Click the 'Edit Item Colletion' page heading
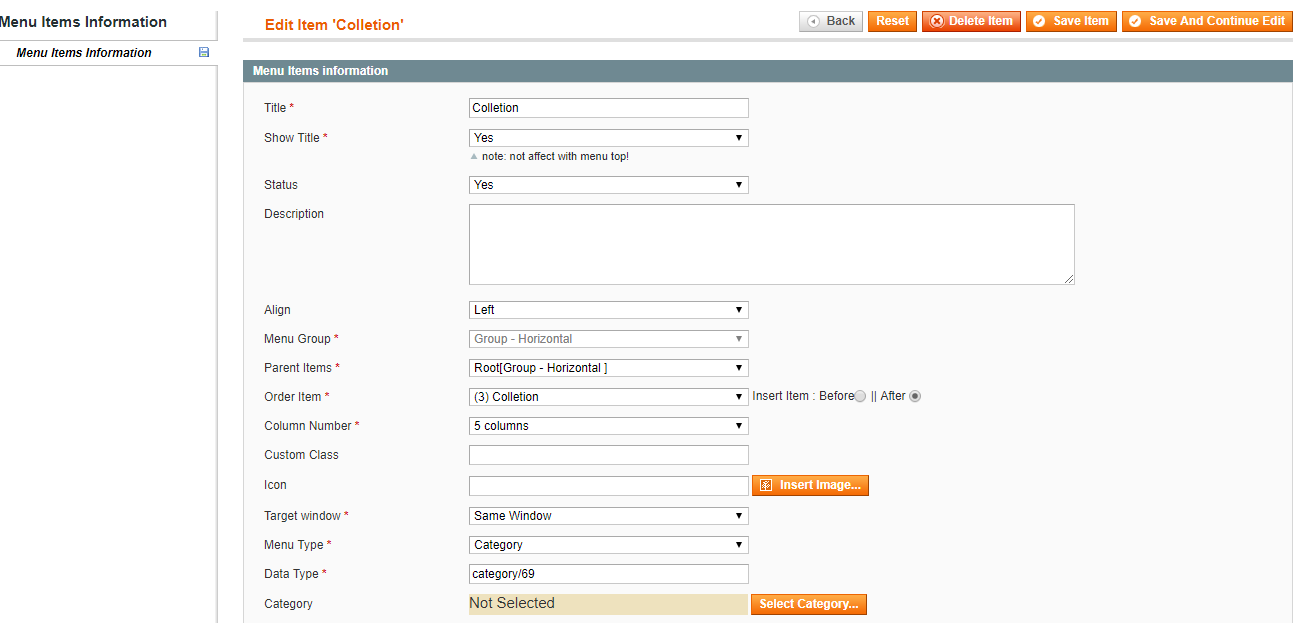The image size is (1307, 623). pos(334,25)
